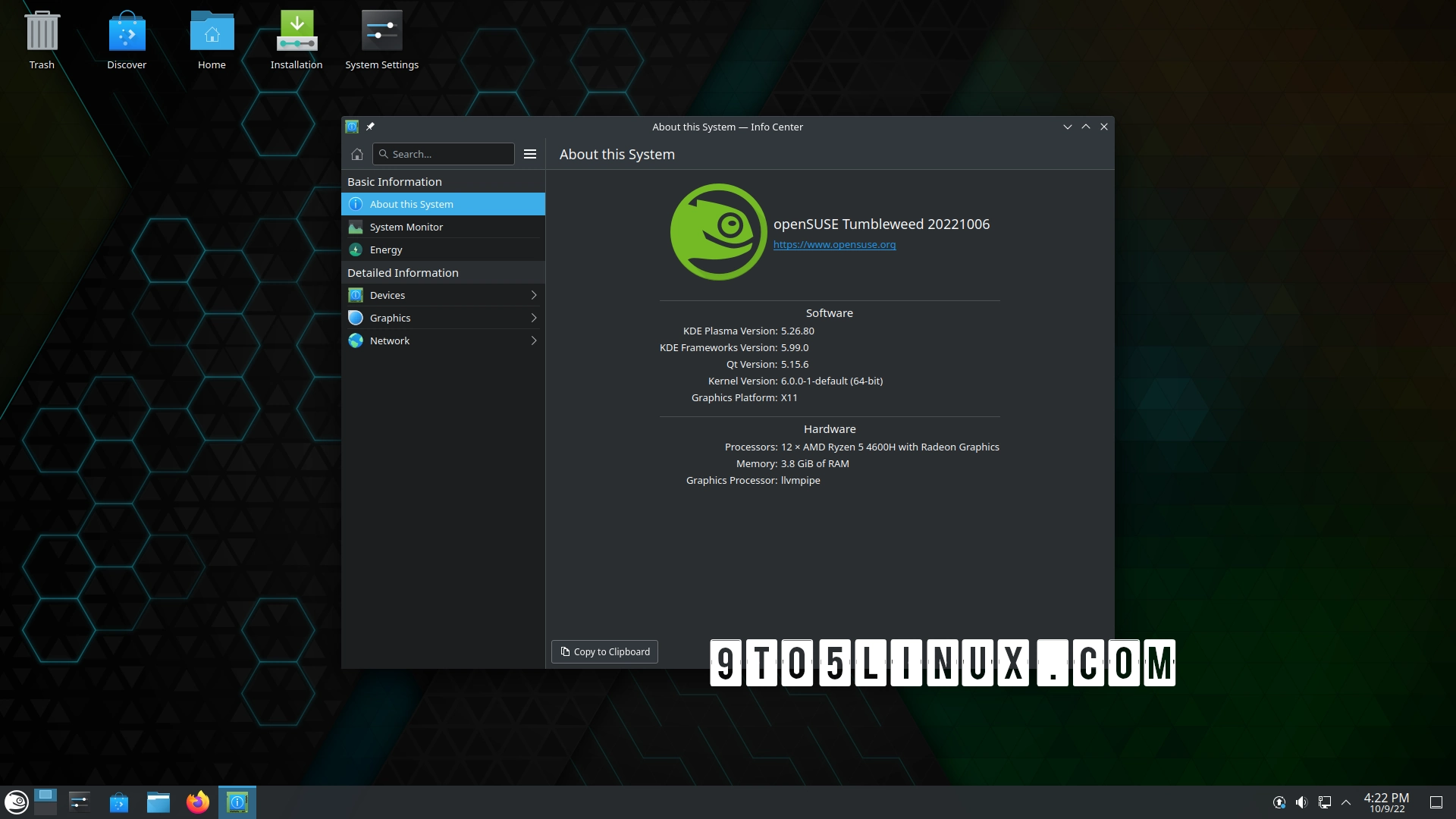
Task: Click the Graphics globe icon in sidebar
Action: 356,318
